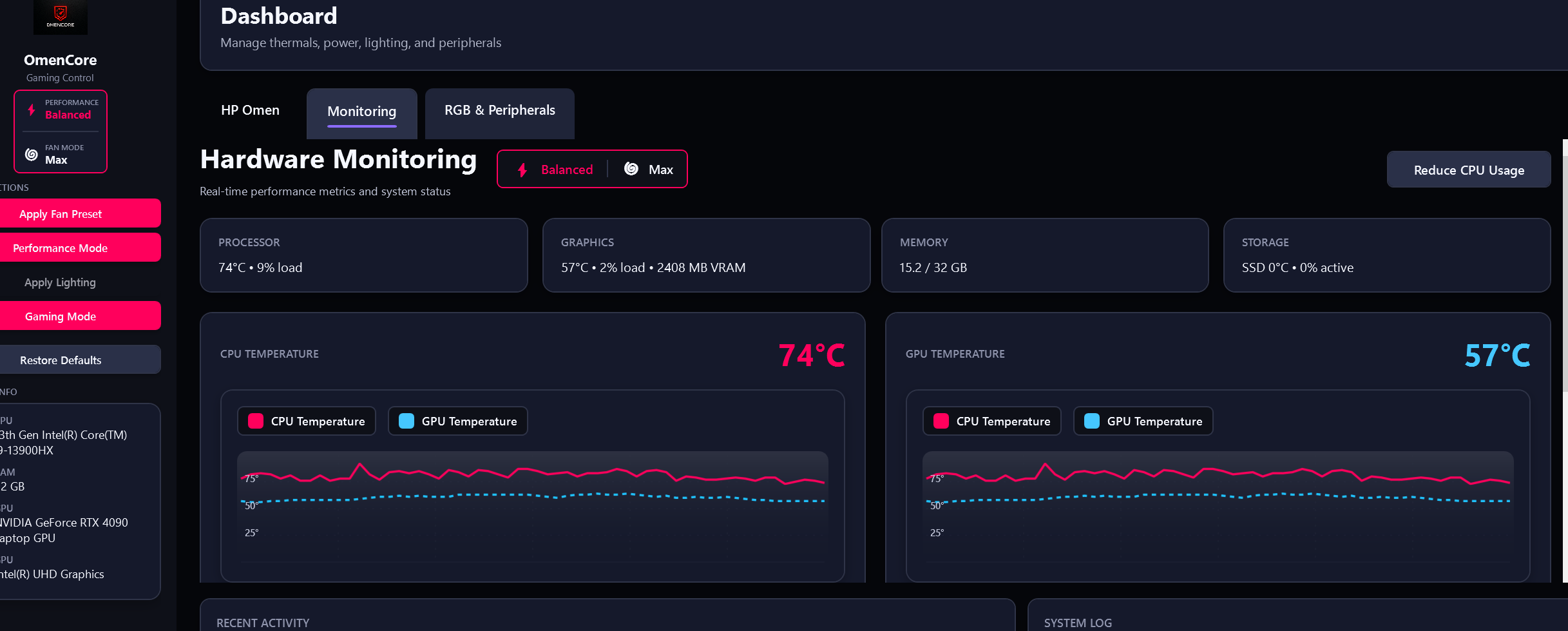Click the fan spiral icon beside Fan Mode Max
This screenshot has height=631, width=1568.
point(31,154)
